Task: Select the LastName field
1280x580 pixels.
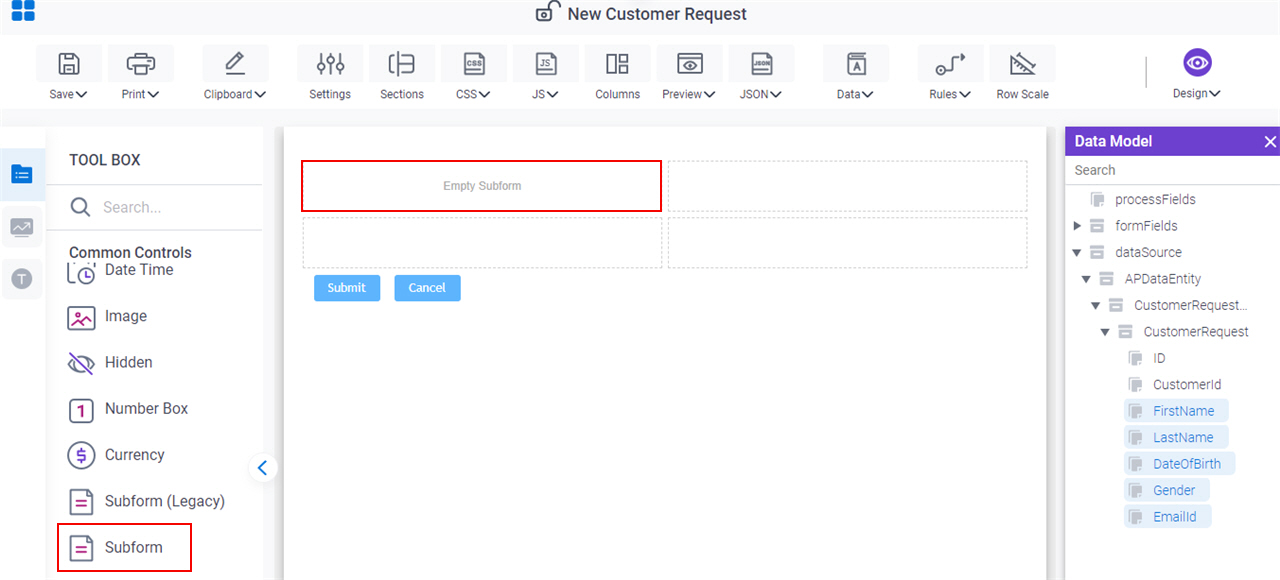Action: click(1176, 438)
